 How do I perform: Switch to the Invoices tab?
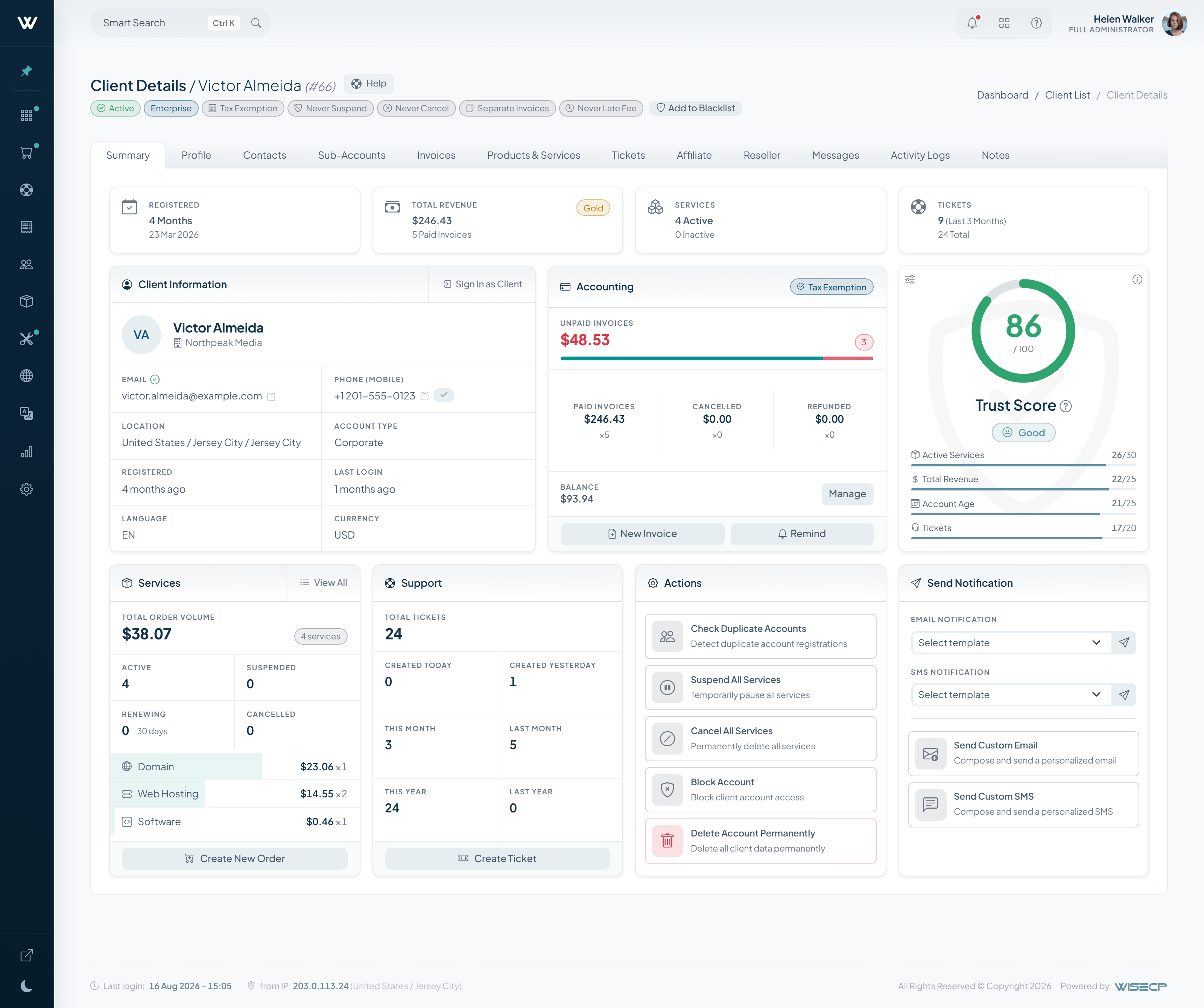pyautogui.click(x=436, y=155)
